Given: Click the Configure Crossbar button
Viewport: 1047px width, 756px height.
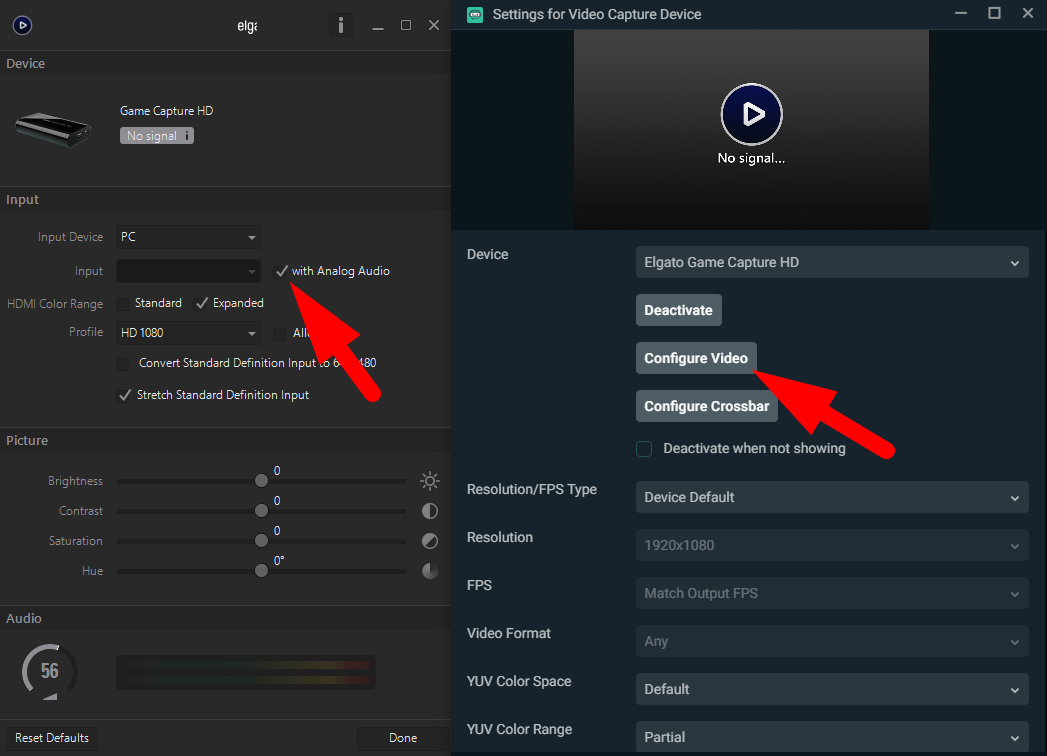Looking at the screenshot, I should (x=706, y=407).
